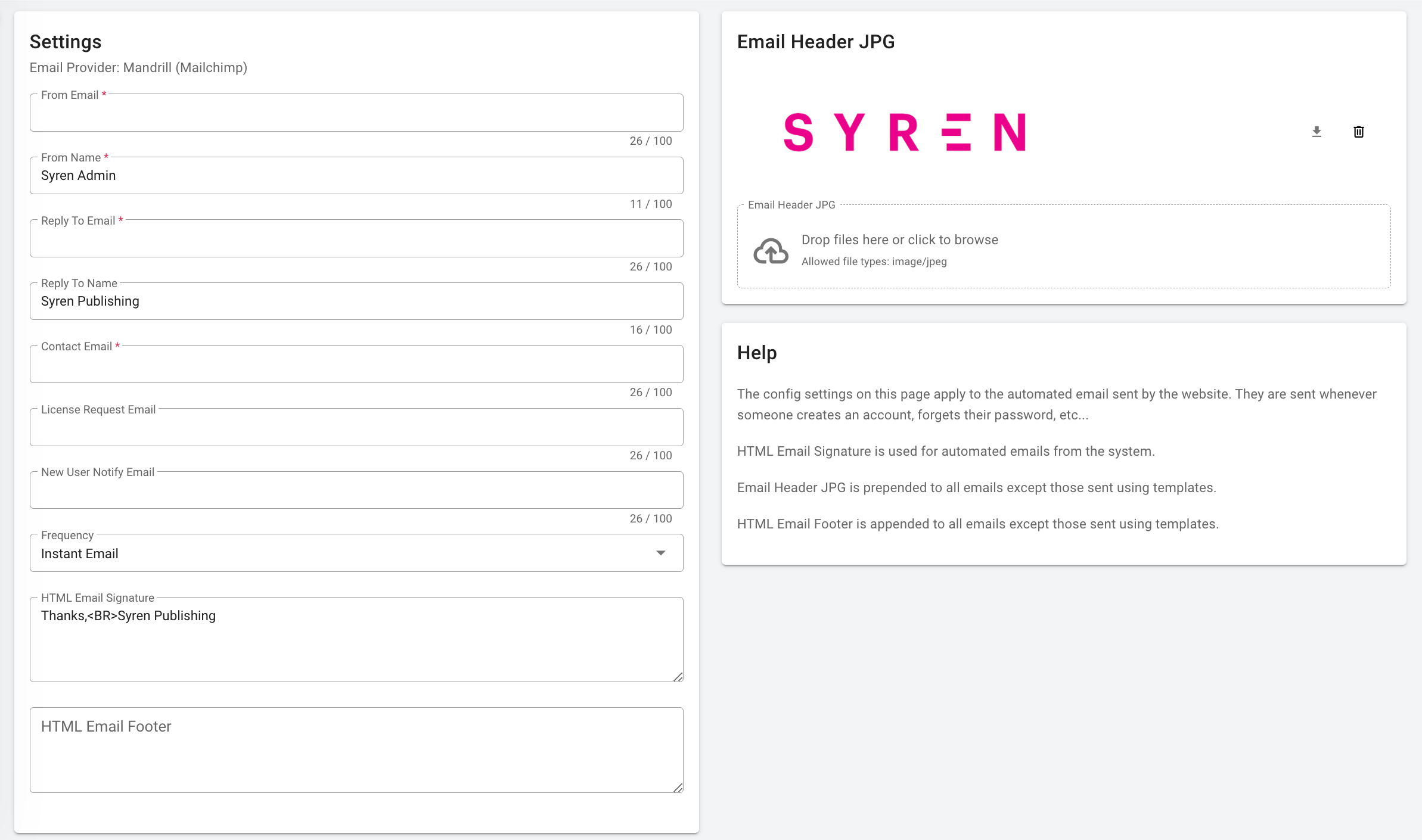Open the Frequency dropdown arrow
The image size is (1422, 840).
(660, 553)
